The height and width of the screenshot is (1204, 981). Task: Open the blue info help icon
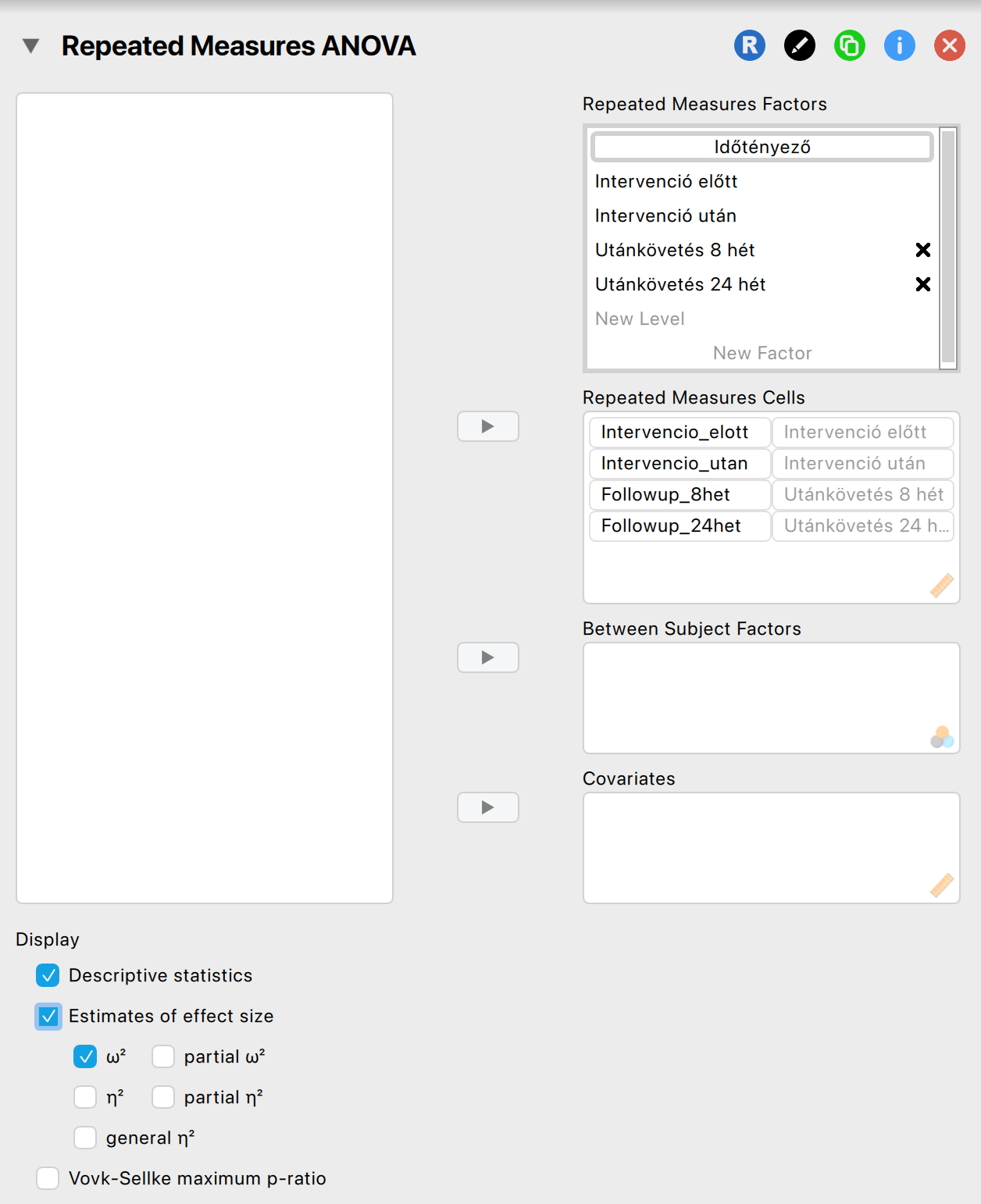(x=900, y=45)
